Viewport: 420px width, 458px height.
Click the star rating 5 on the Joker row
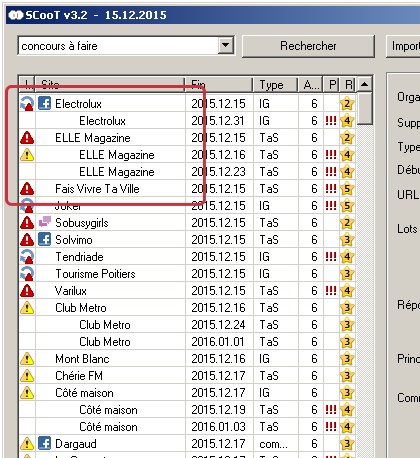pyautogui.click(x=347, y=206)
